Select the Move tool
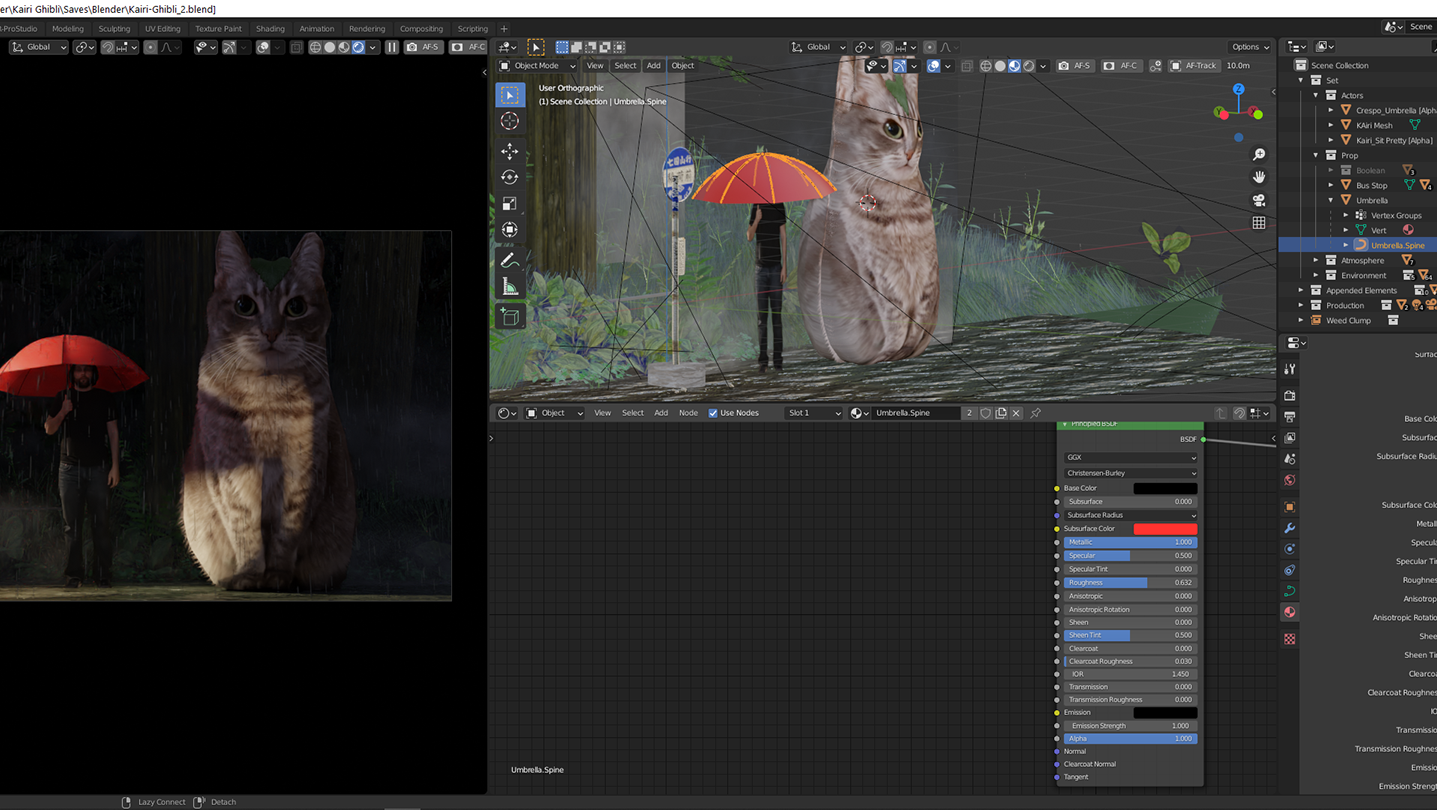1437x810 pixels. [510, 151]
